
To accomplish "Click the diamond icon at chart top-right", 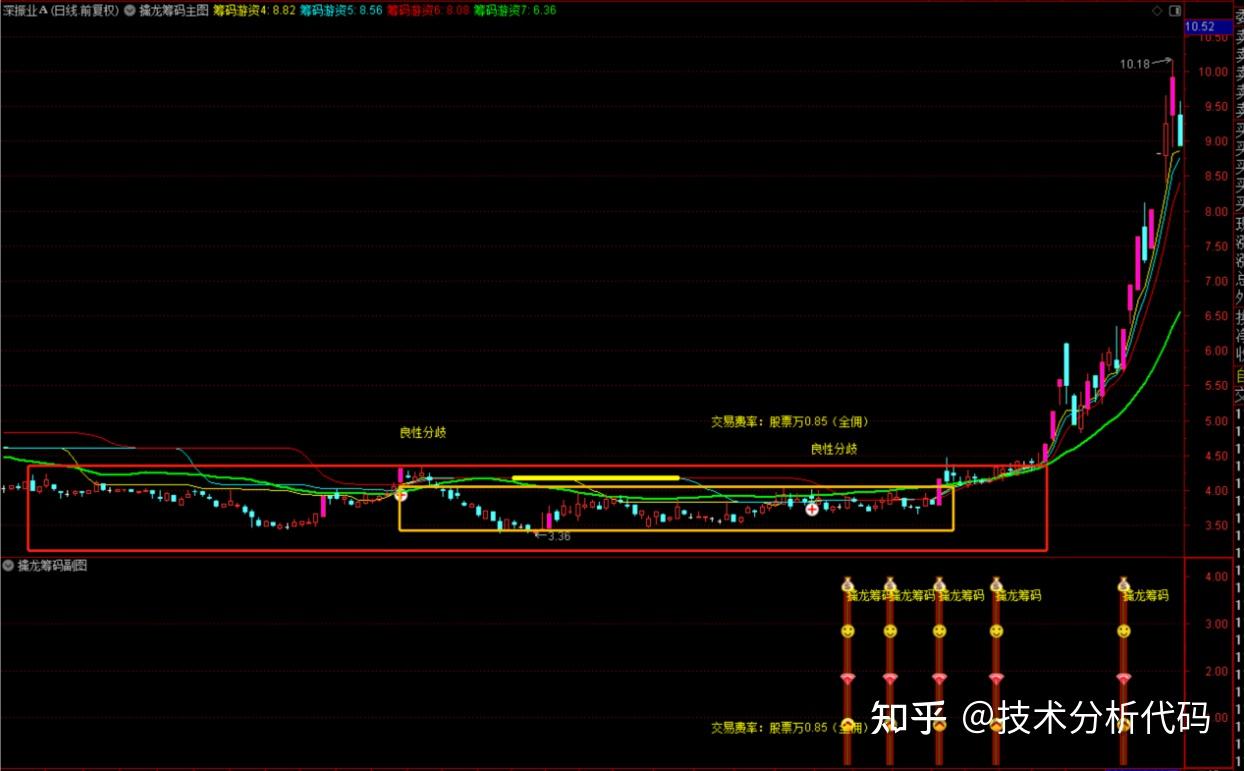I will pos(1158,10).
